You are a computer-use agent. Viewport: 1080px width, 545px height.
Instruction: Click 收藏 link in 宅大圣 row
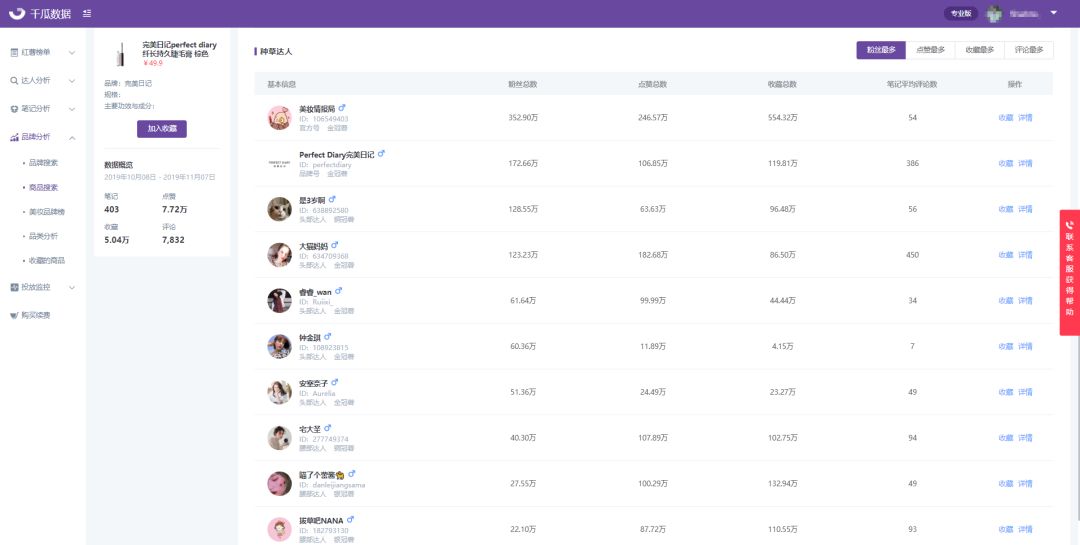coord(1006,438)
